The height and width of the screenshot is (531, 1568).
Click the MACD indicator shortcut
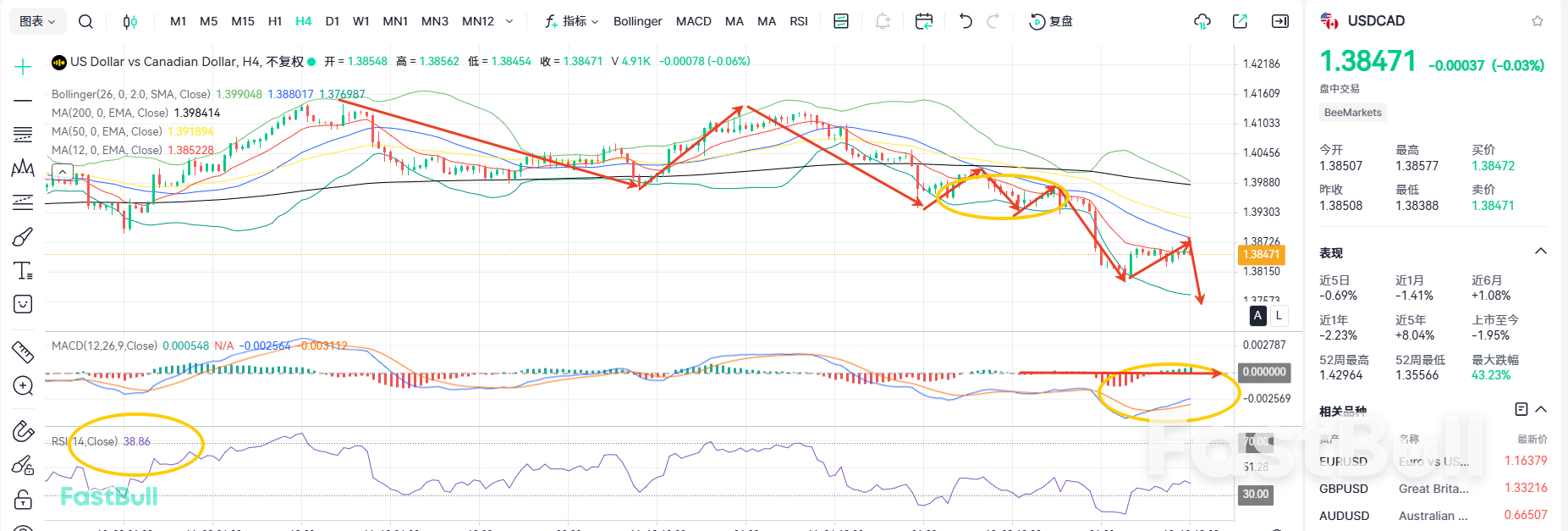[x=693, y=21]
